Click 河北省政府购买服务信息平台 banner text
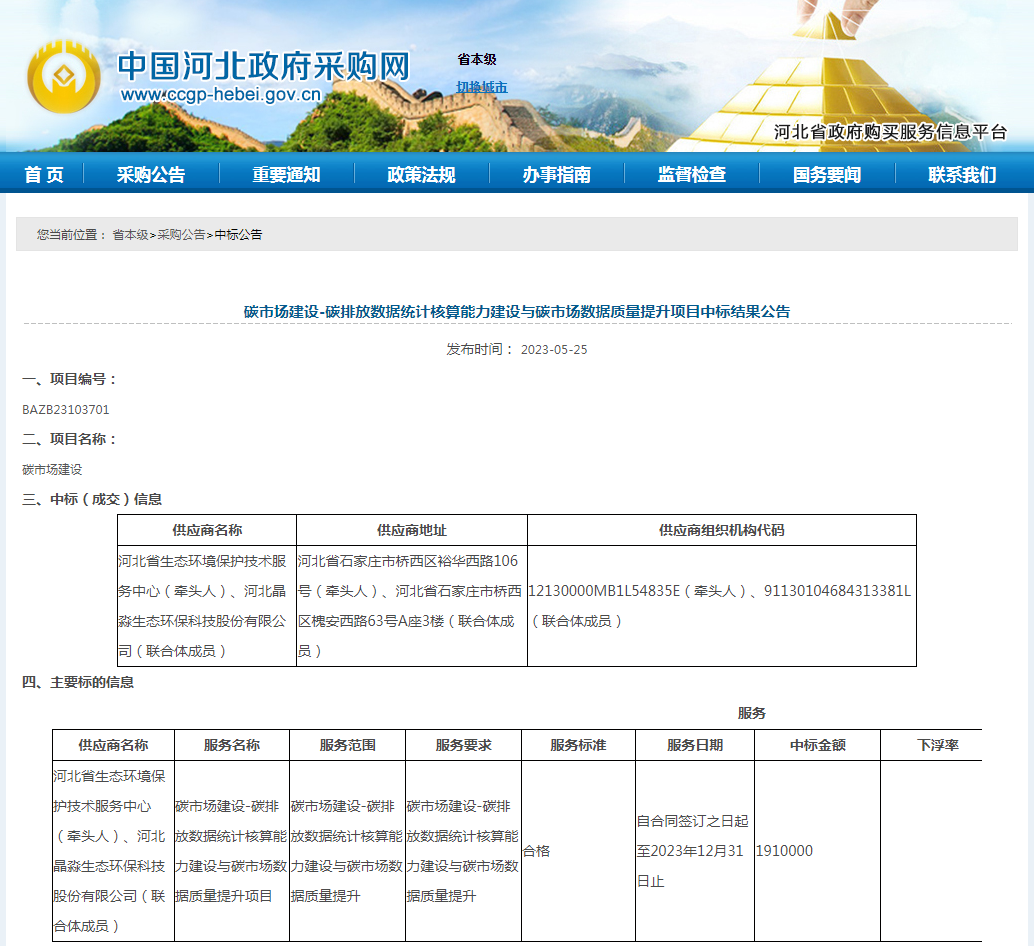Screen dimensions: 1034x946 click(890, 132)
